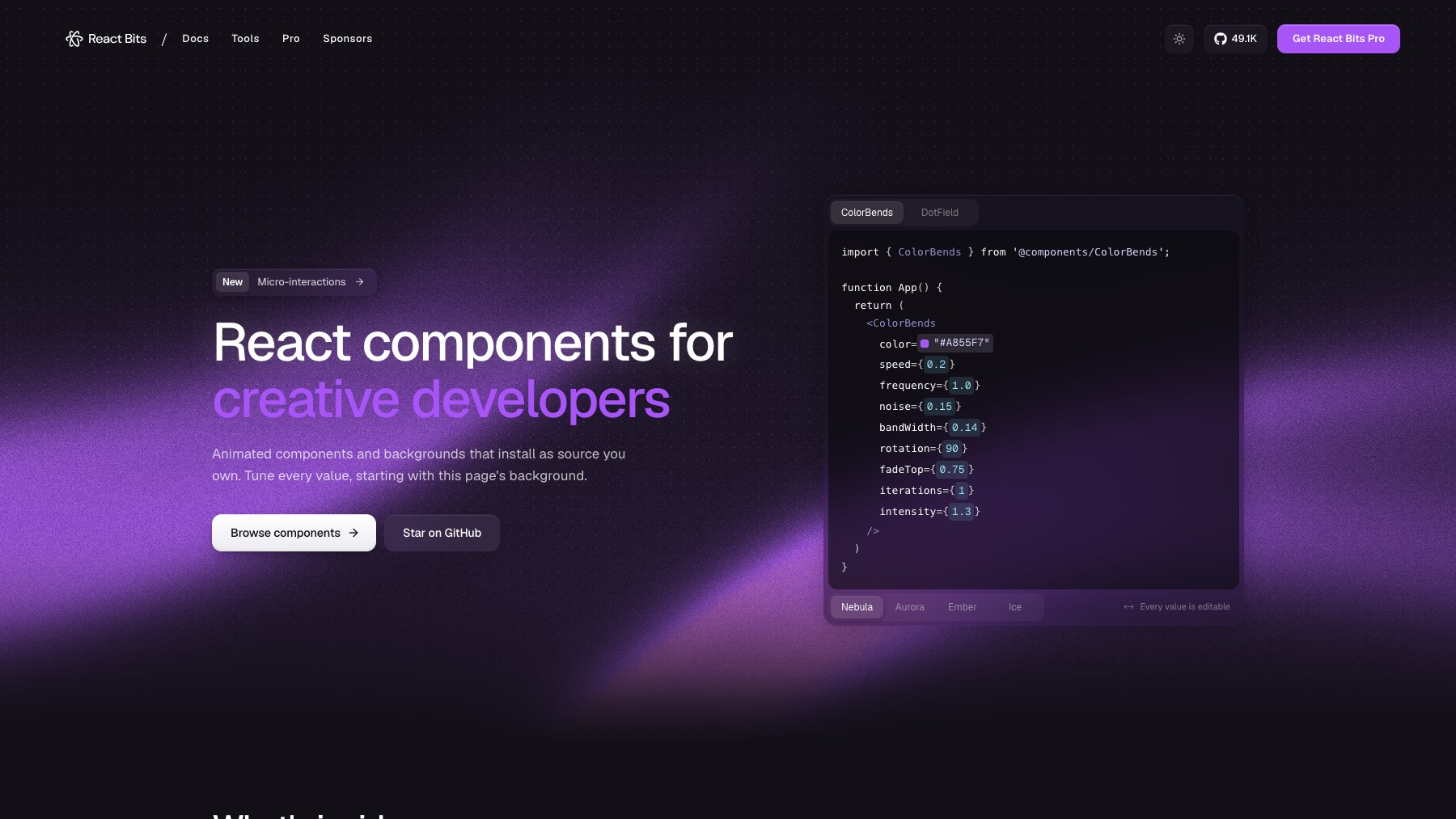Edit the iterations value 1
Image resolution: width=1456 pixels, height=819 pixels.
pos(961,491)
